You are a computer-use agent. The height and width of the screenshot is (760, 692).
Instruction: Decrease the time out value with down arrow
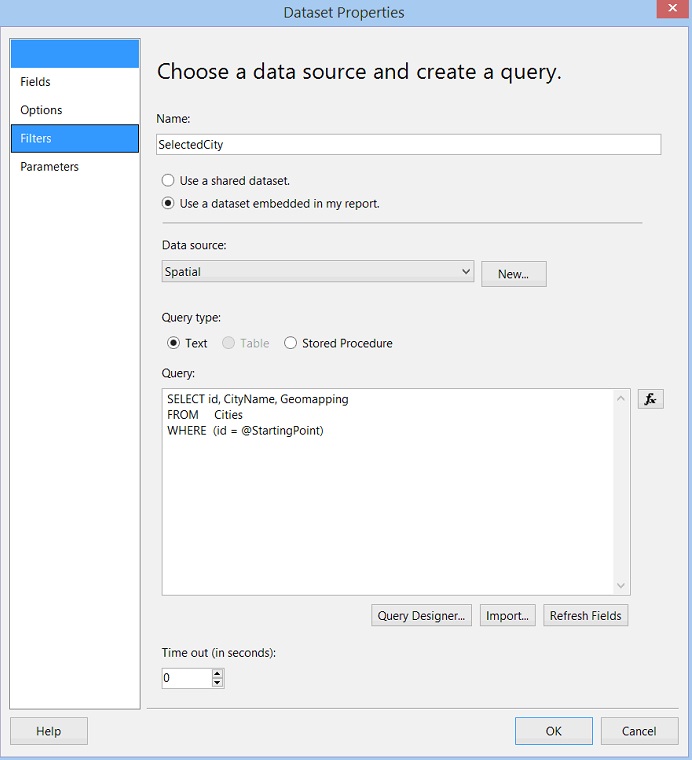(217, 683)
